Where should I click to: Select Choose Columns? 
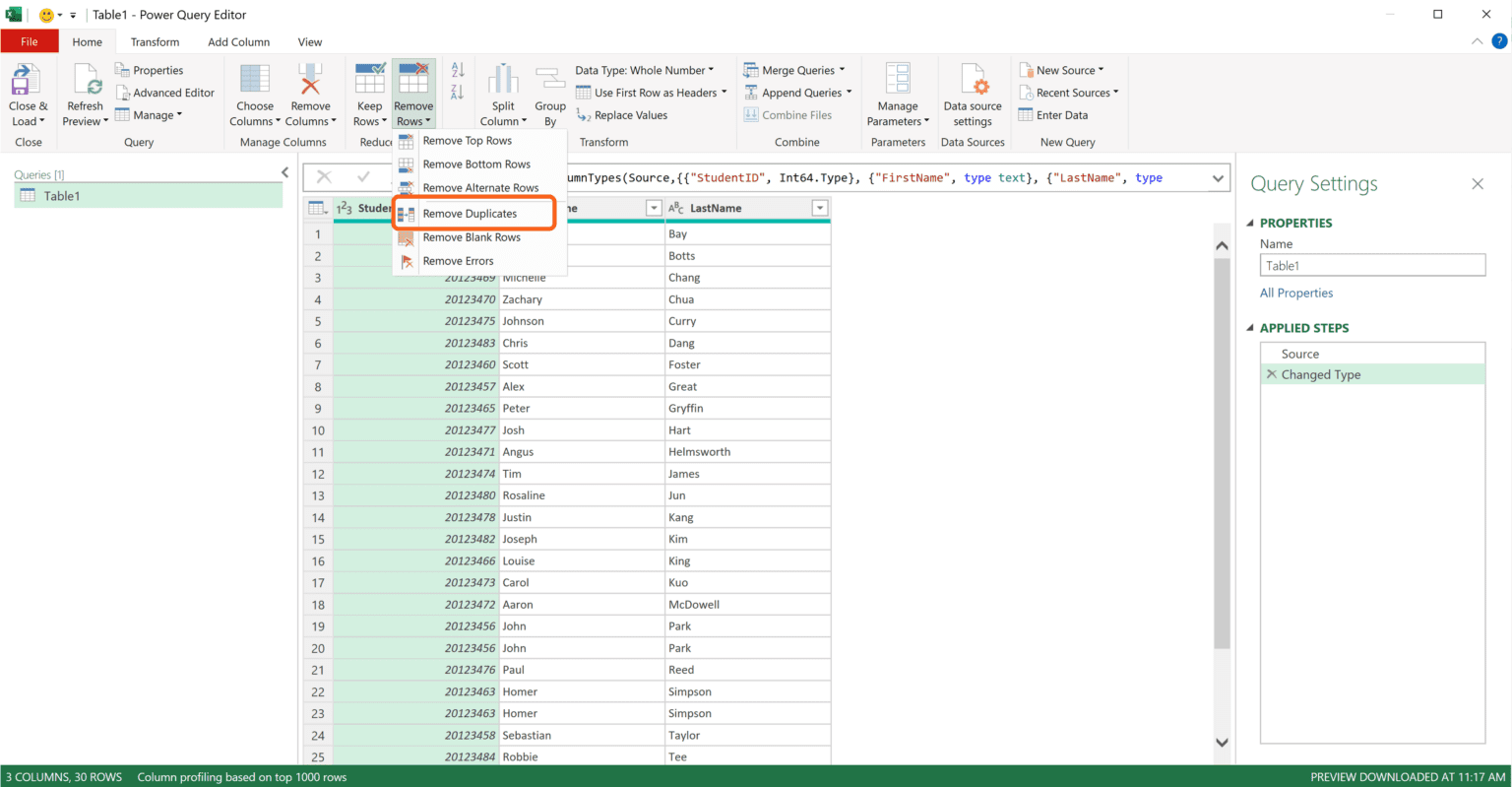[254, 93]
